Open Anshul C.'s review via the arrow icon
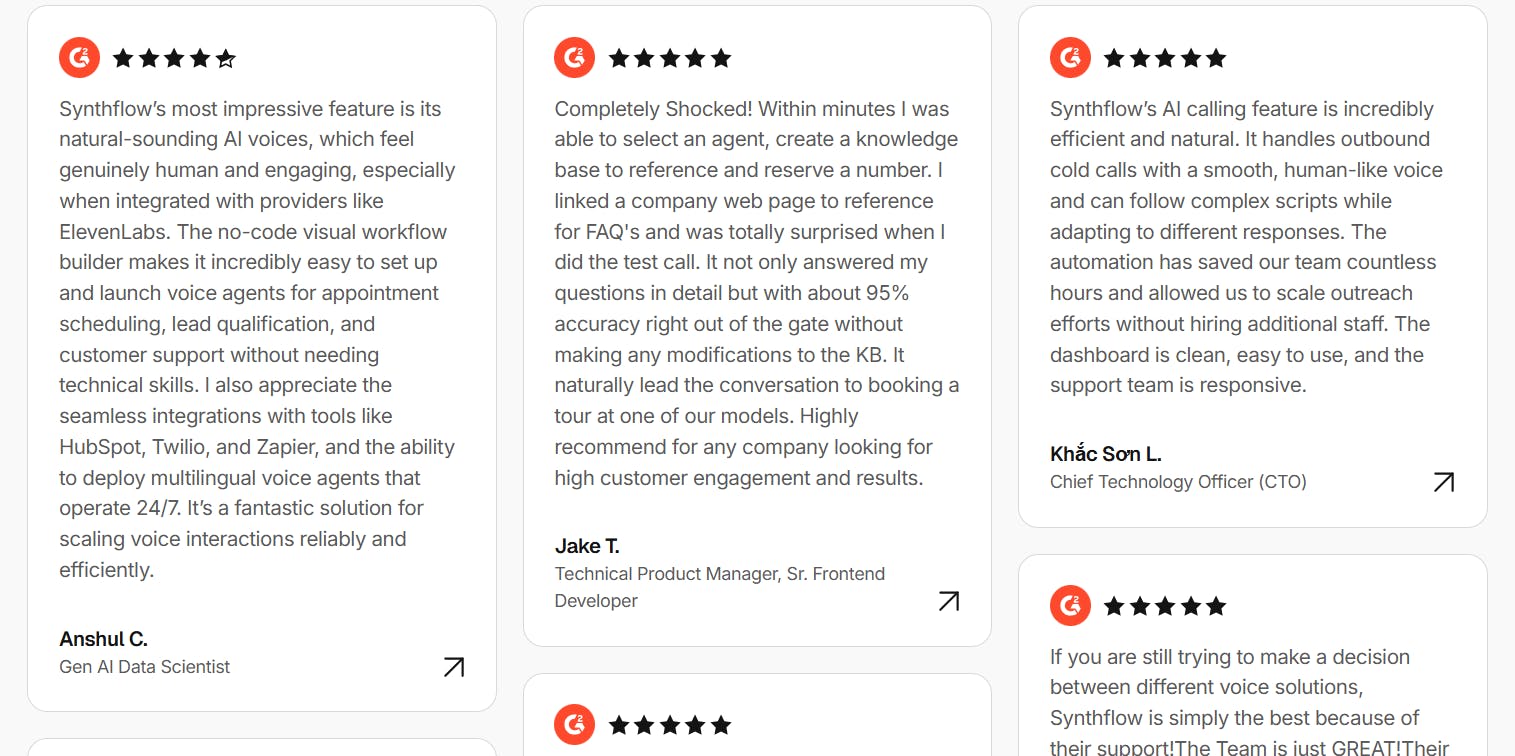 pos(453,667)
